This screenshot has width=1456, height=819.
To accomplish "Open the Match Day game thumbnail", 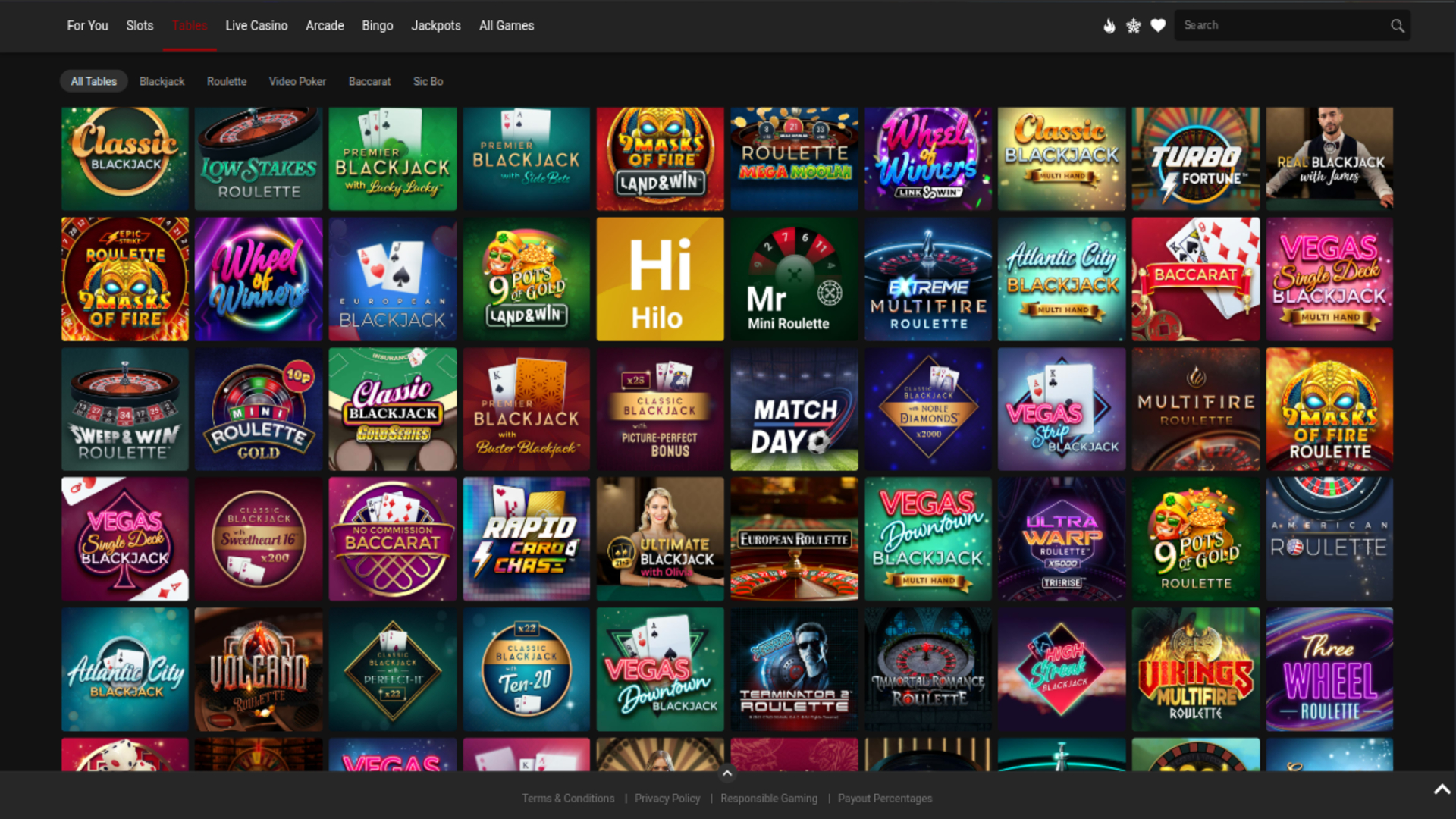I will click(794, 409).
